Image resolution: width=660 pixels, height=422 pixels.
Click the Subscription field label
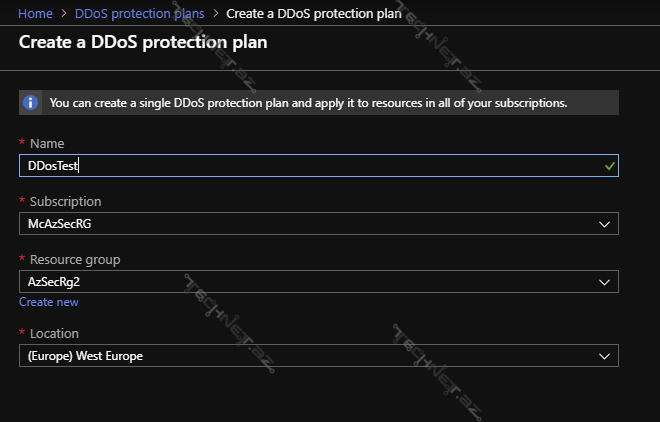coord(65,202)
